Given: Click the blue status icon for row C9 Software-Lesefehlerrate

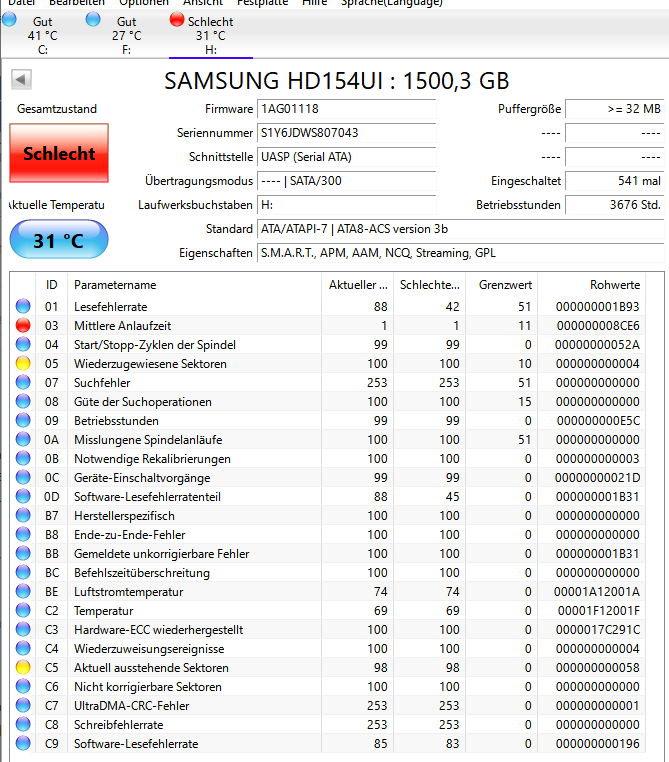Looking at the screenshot, I should click(x=23, y=743).
